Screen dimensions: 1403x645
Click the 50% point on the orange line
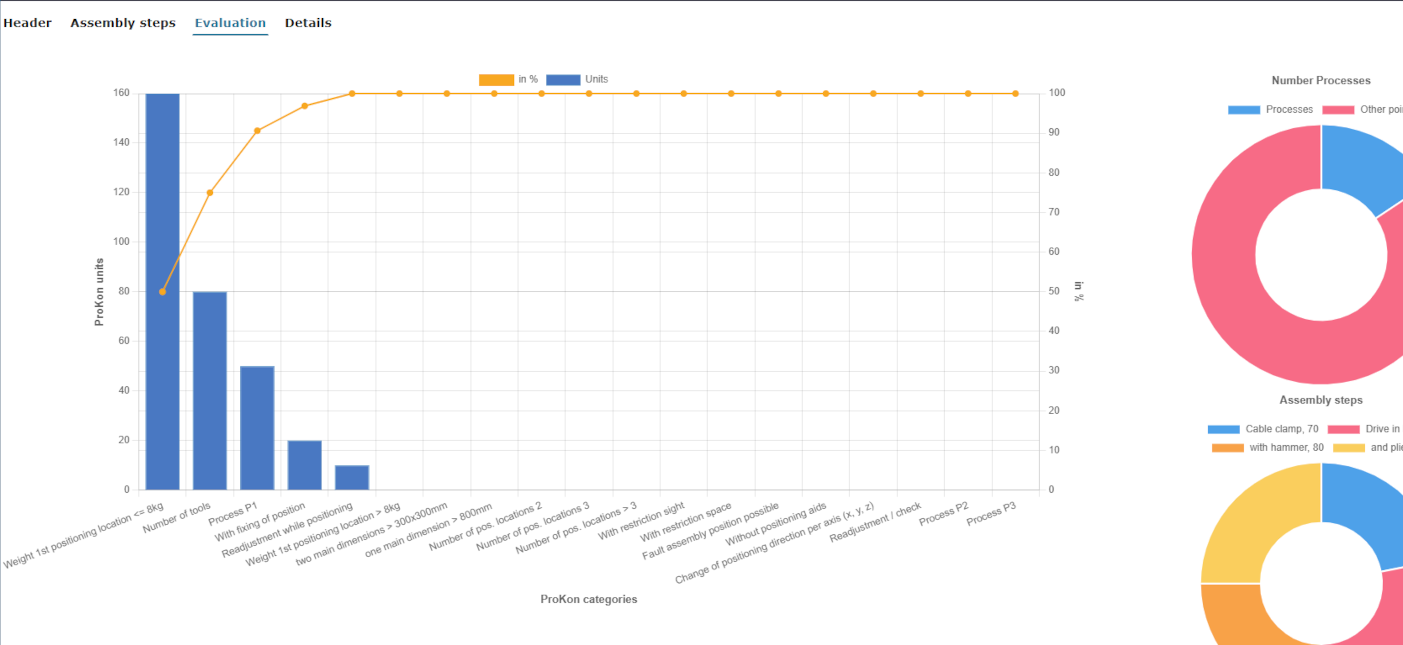point(163,292)
